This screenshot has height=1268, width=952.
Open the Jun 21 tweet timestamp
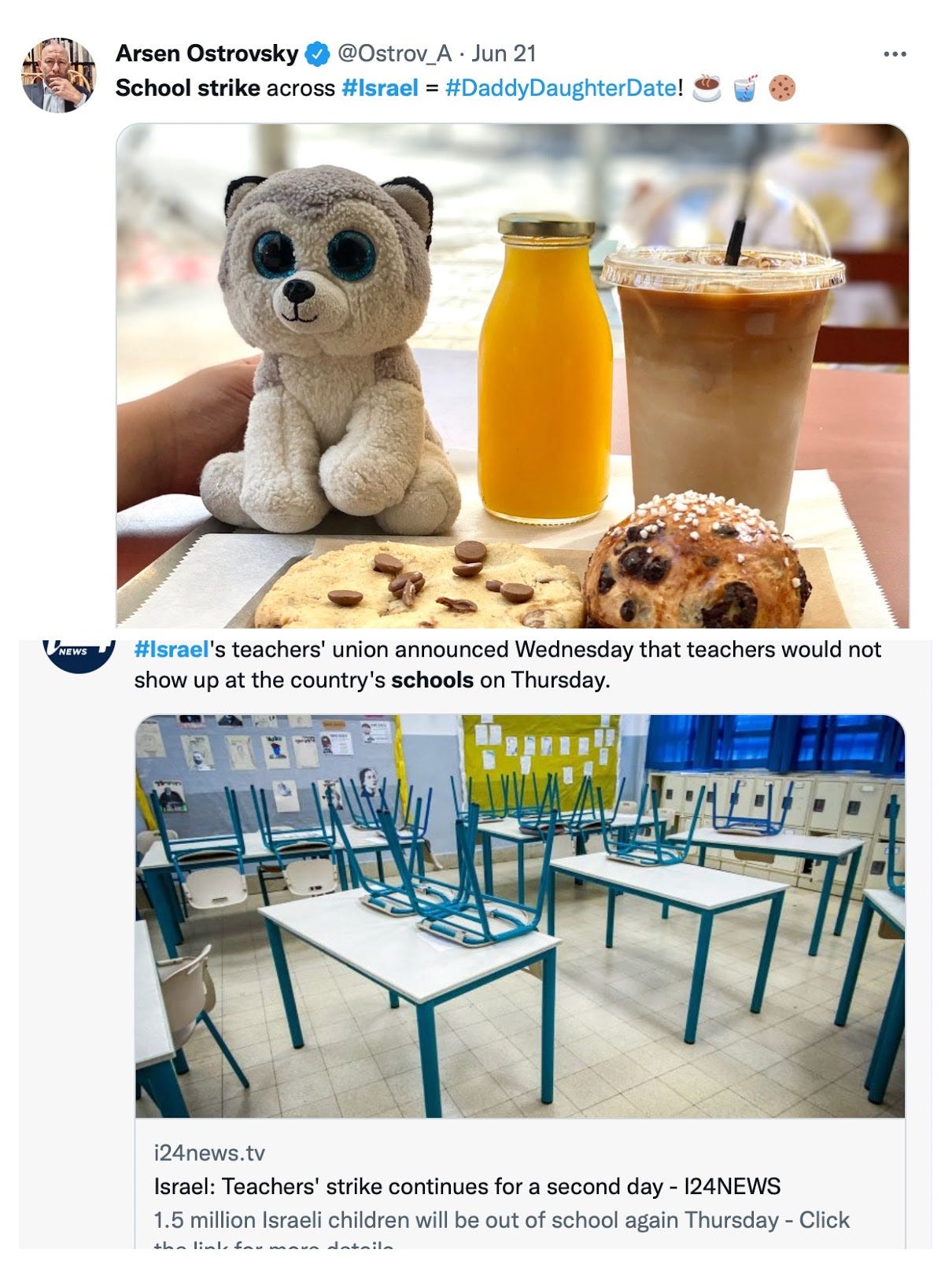tap(504, 53)
